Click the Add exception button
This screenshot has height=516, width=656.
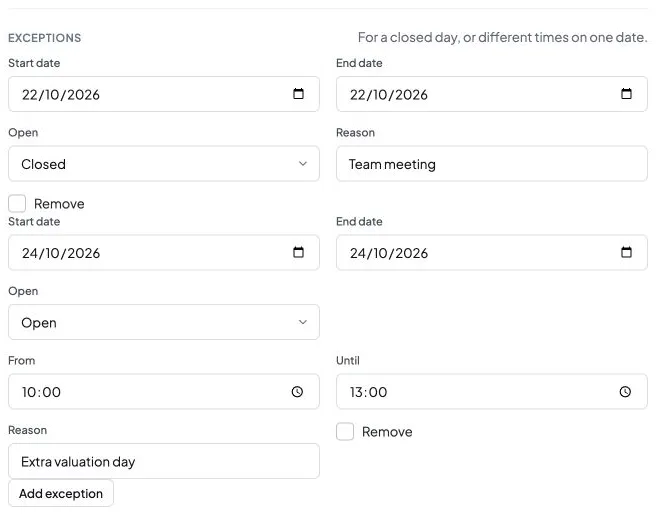61,493
